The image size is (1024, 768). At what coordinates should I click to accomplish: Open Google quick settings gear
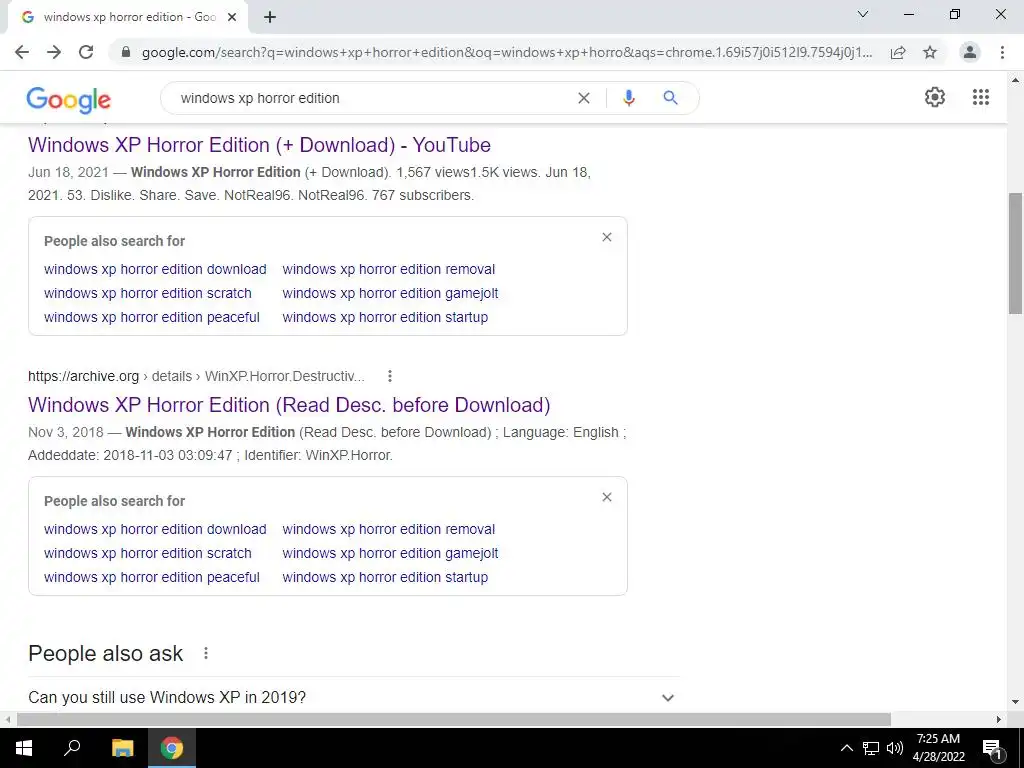point(935,97)
